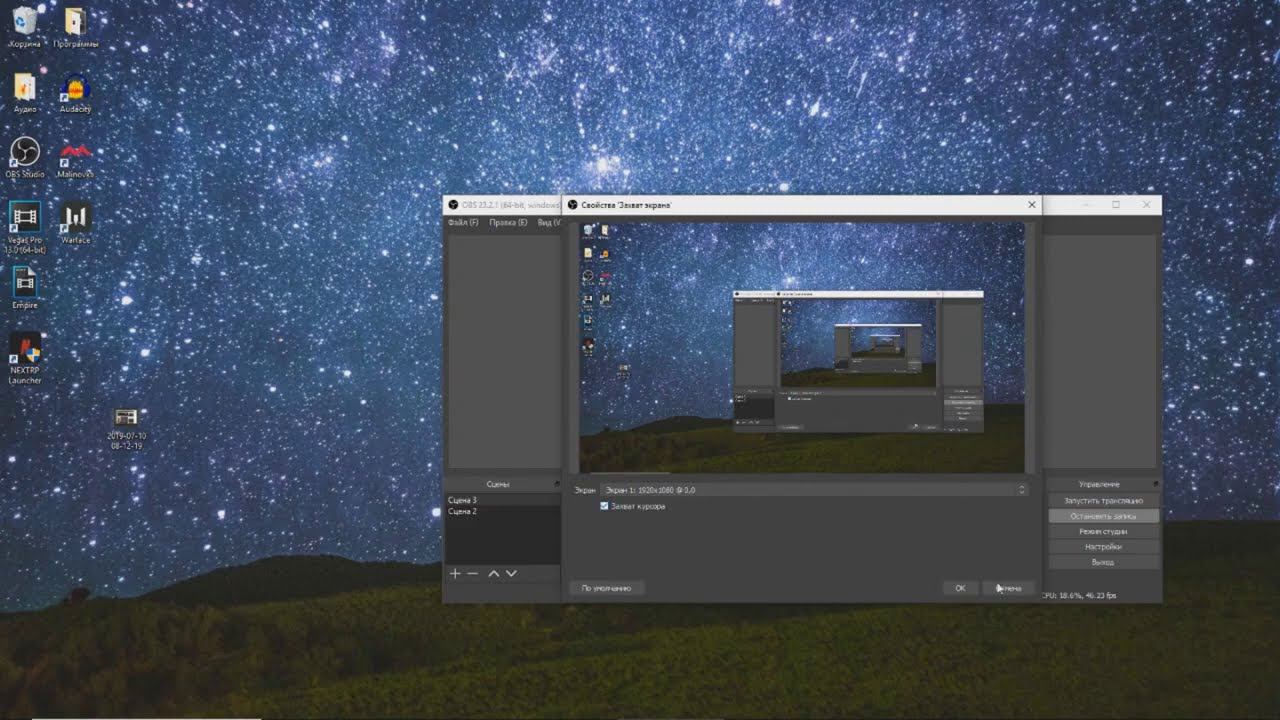Click the По умолчанию defaults button

point(606,588)
